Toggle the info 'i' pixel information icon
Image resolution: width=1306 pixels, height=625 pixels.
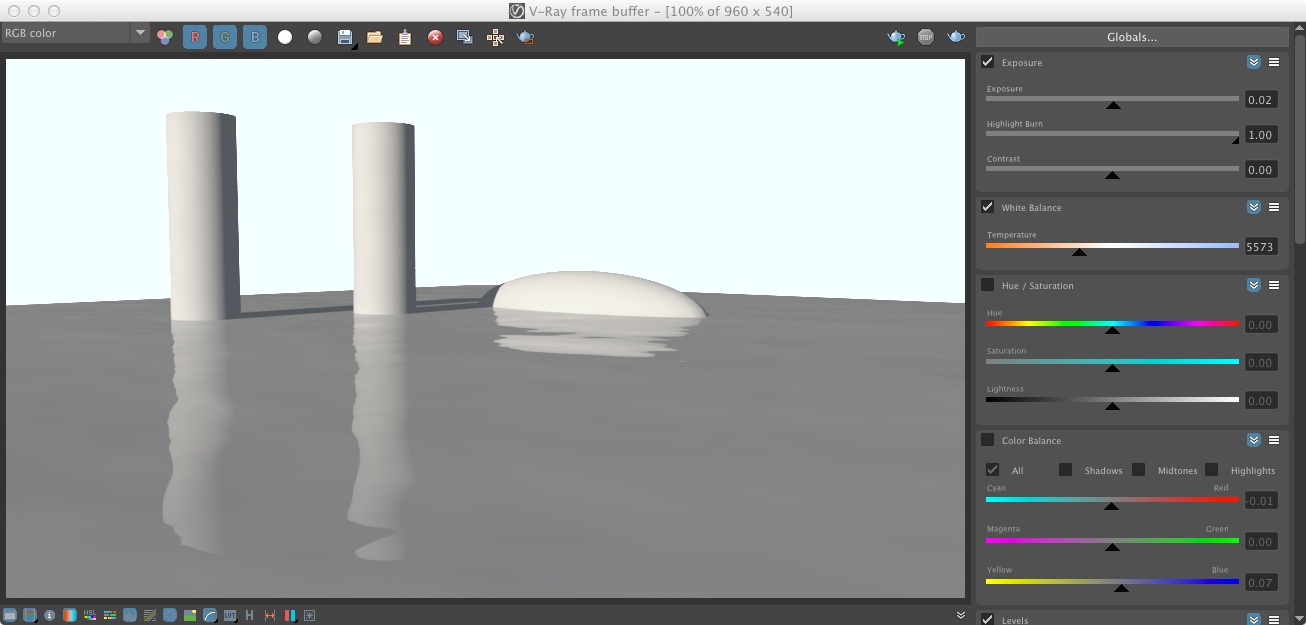pyautogui.click(x=50, y=615)
